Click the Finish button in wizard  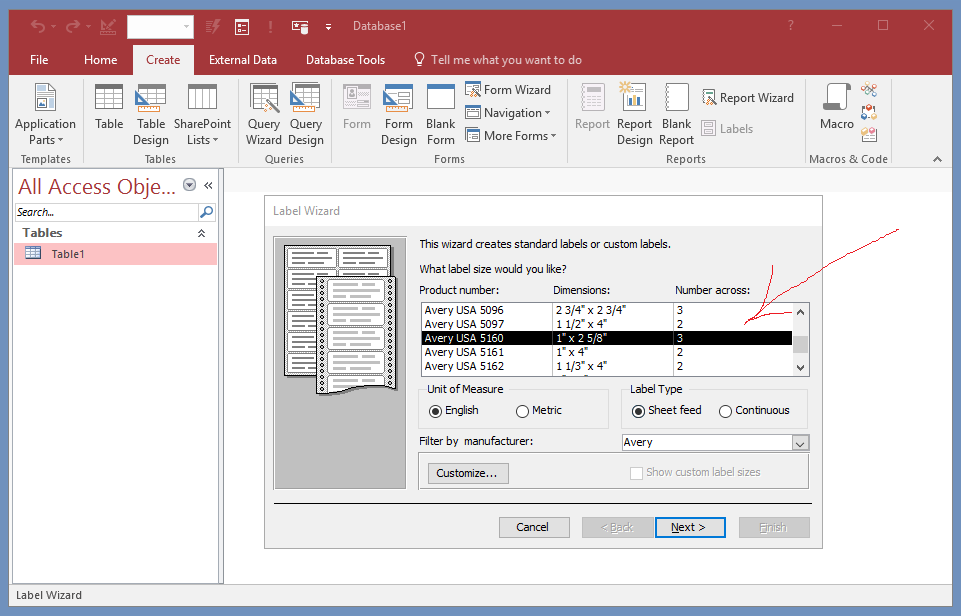(x=774, y=527)
